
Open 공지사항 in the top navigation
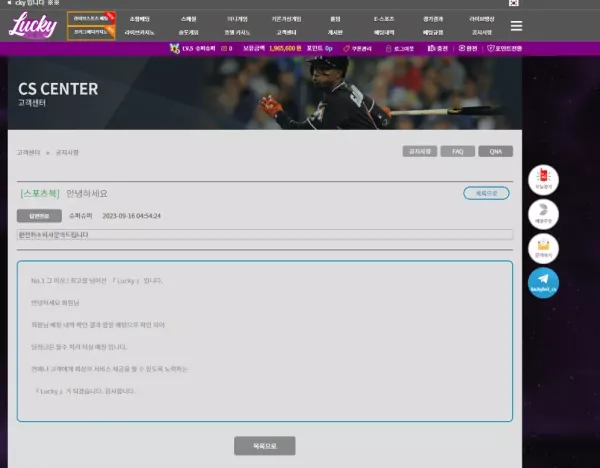click(482, 33)
